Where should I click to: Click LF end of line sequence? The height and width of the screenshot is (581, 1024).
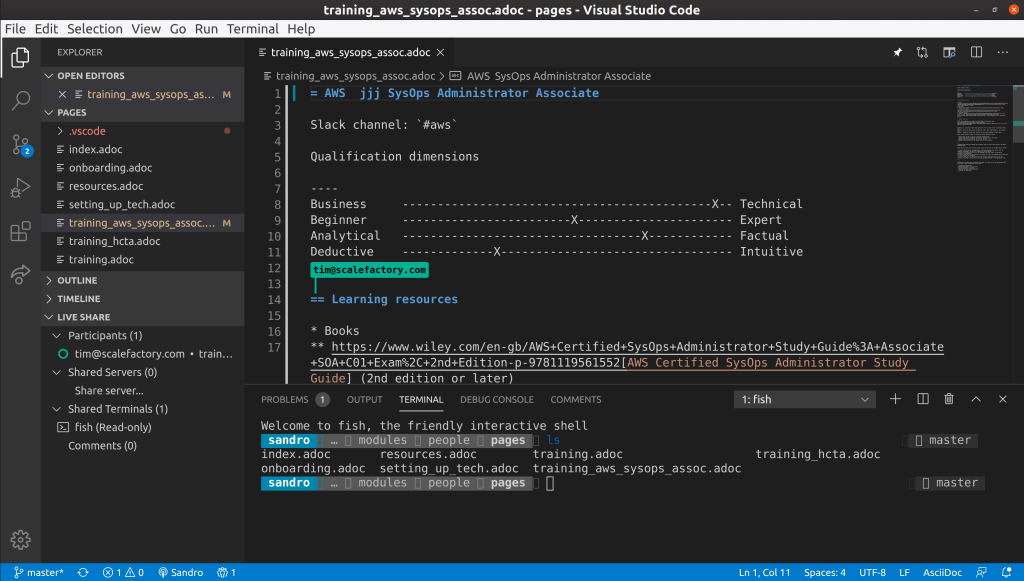(904, 573)
